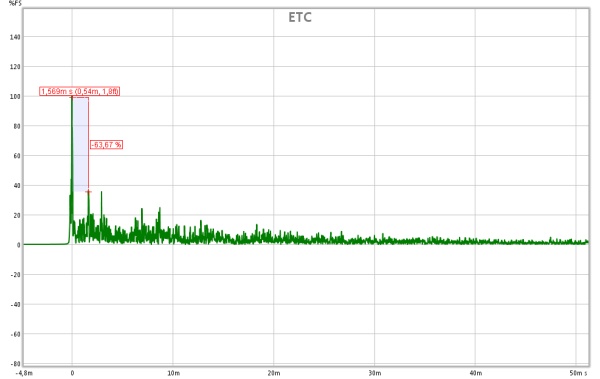Screen dimensions: 600x379
Task: Click the 40m time axis label
Action: (x=475, y=372)
